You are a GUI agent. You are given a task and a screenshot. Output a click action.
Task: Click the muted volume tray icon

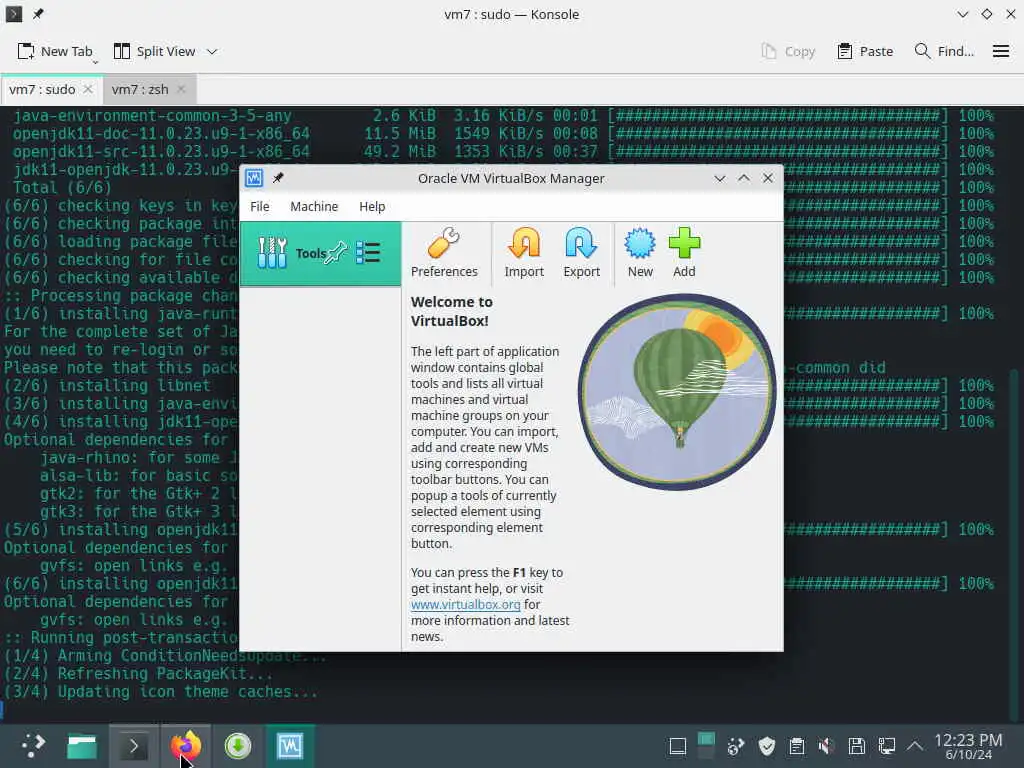click(827, 746)
